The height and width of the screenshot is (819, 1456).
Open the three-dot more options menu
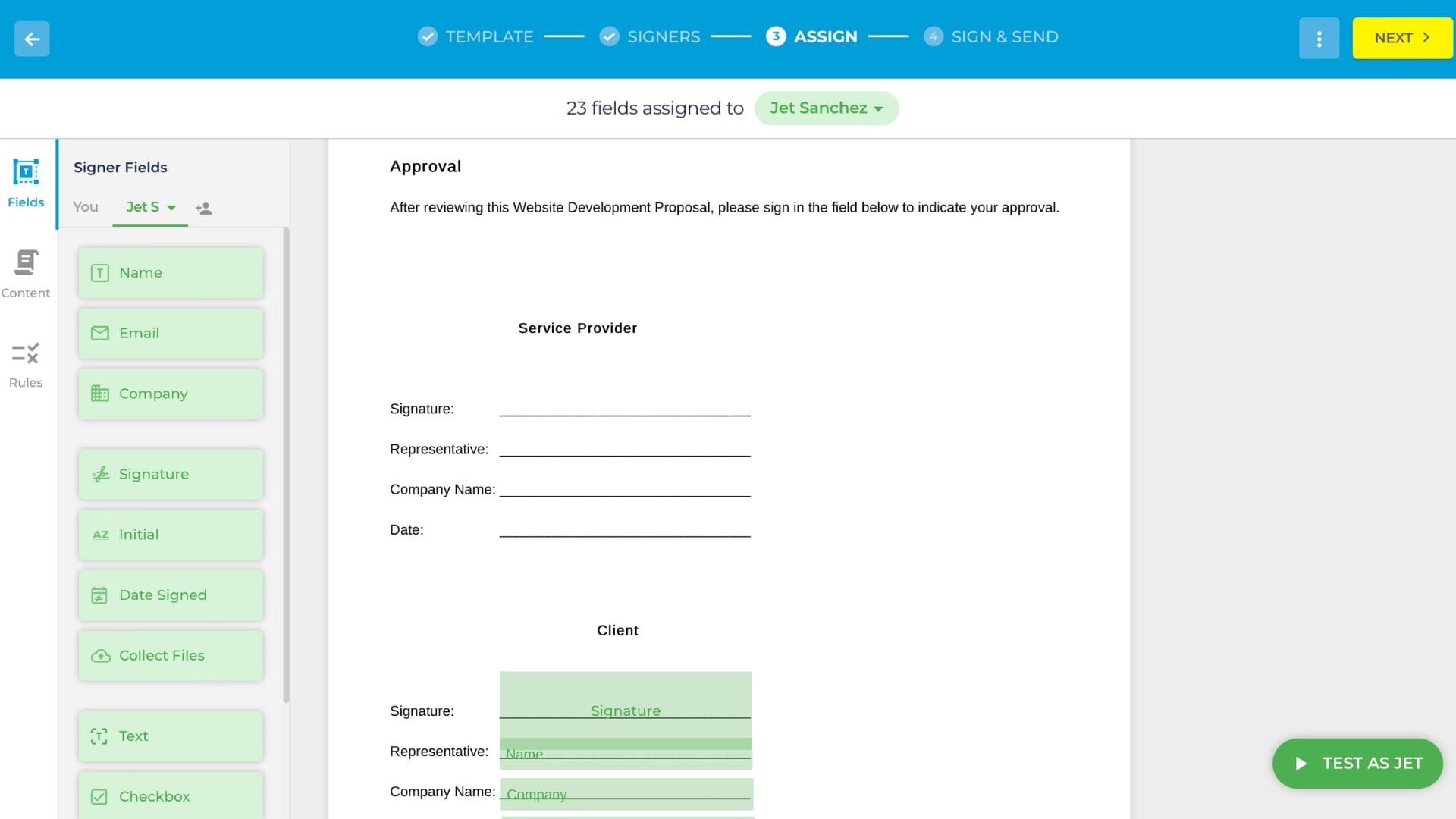click(1319, 39)
